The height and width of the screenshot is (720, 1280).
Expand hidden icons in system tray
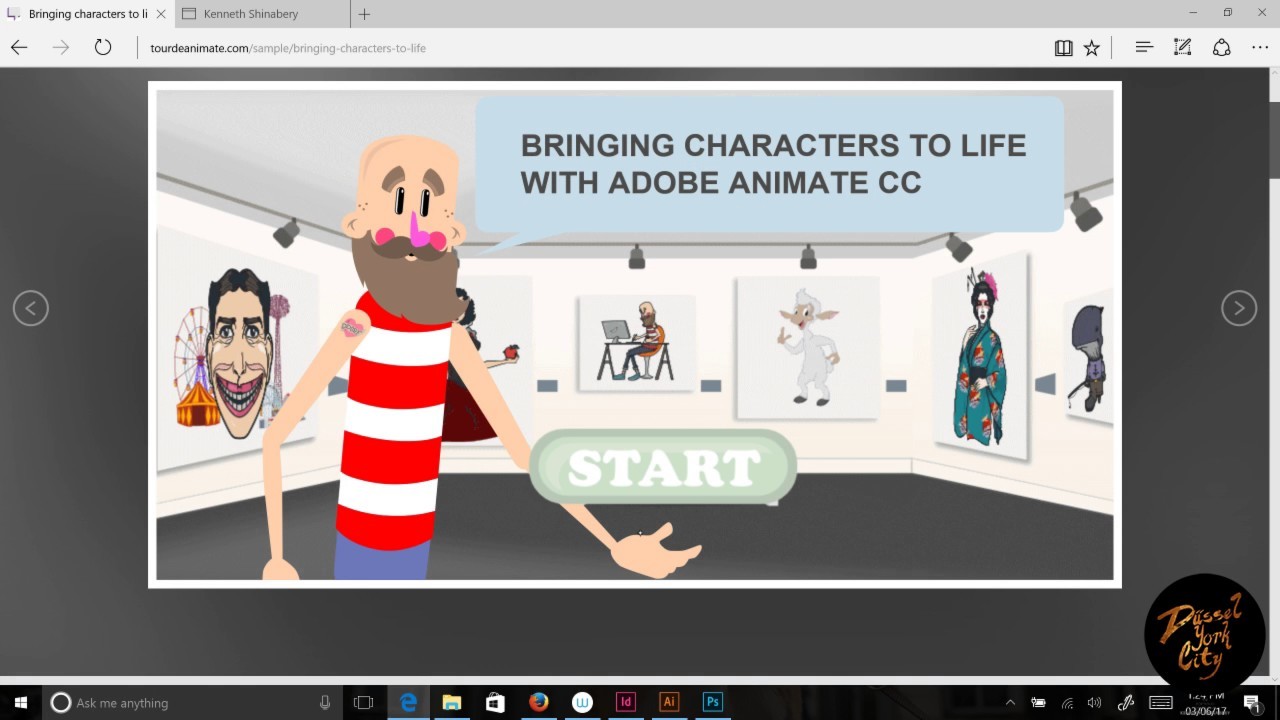coord(1010,702)
